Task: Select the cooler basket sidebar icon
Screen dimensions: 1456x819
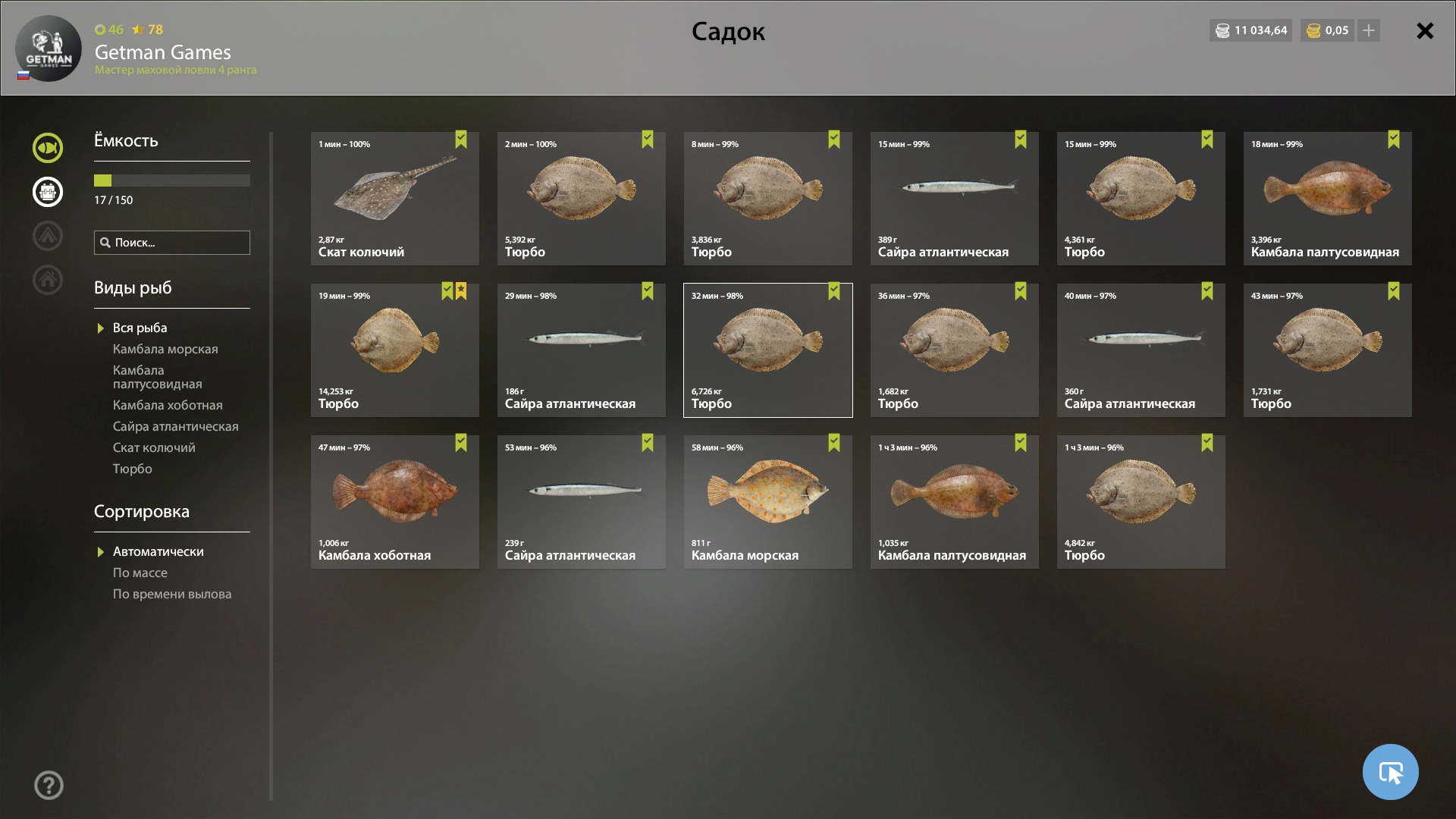Action: [x=48, y=192]
